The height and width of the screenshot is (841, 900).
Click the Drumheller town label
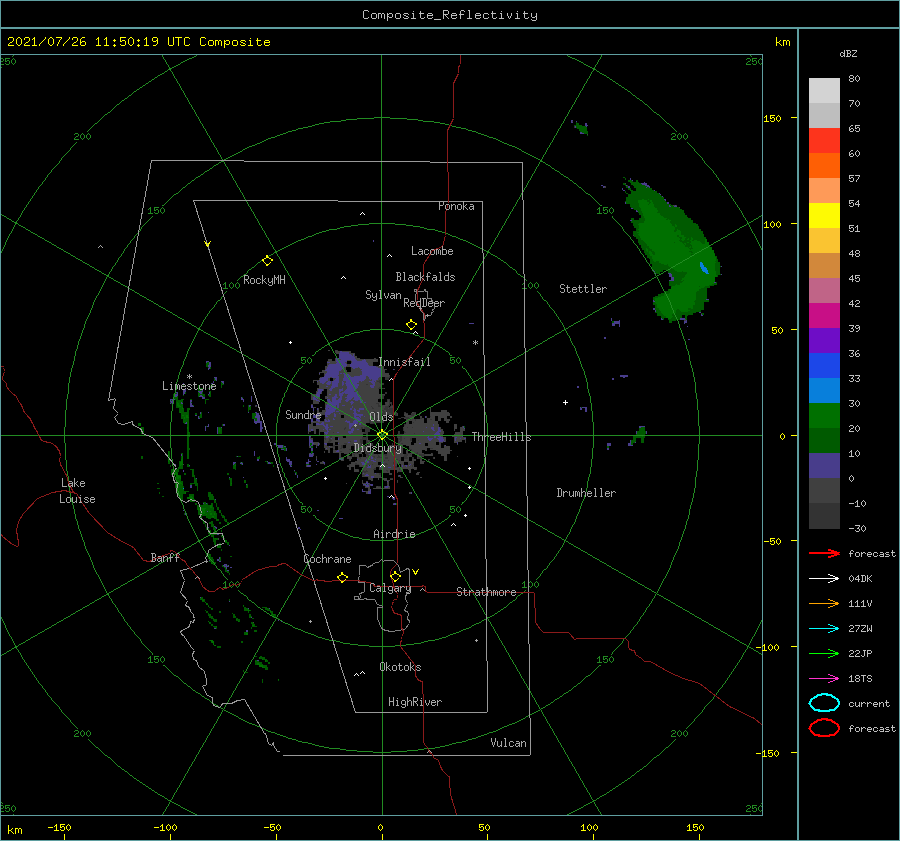tap(586, 493)
